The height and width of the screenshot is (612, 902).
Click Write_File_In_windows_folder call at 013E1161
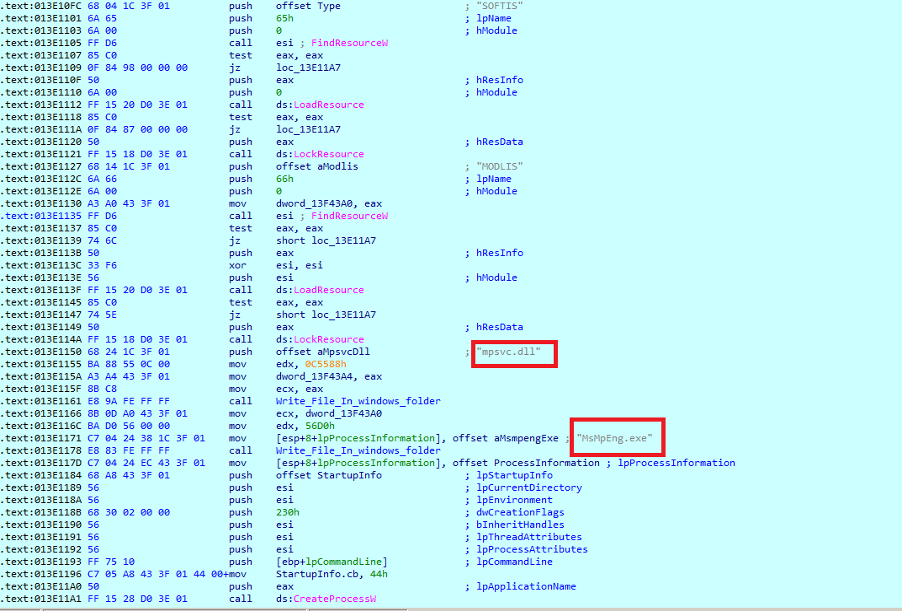pos(358,401)
